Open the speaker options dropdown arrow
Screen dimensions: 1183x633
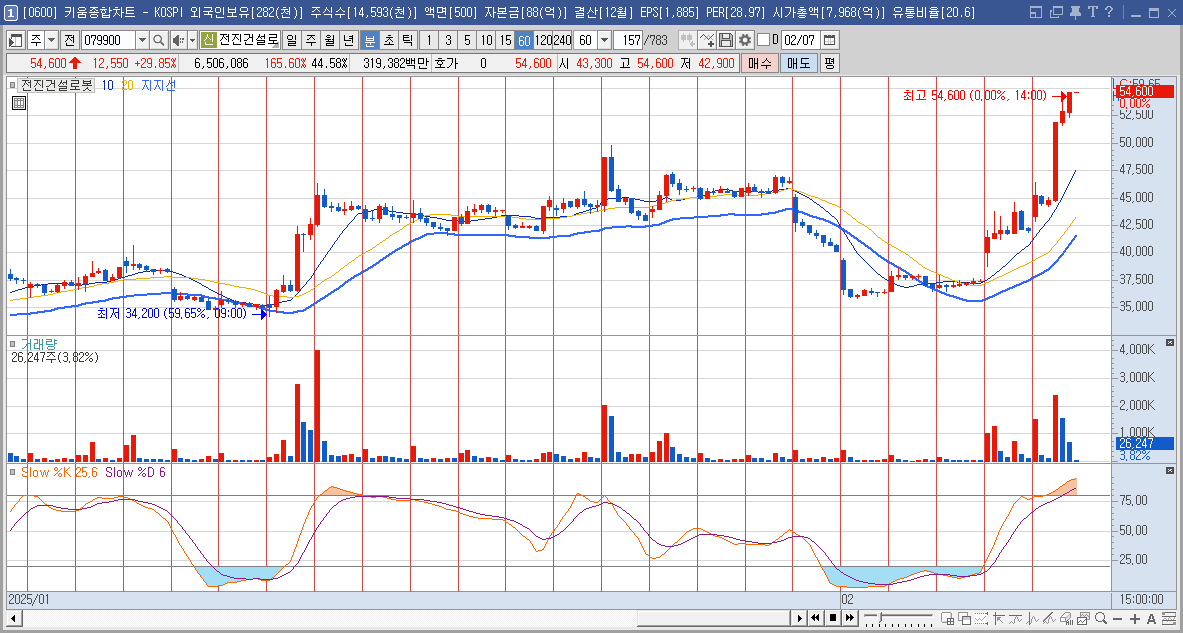pos(192,40)
